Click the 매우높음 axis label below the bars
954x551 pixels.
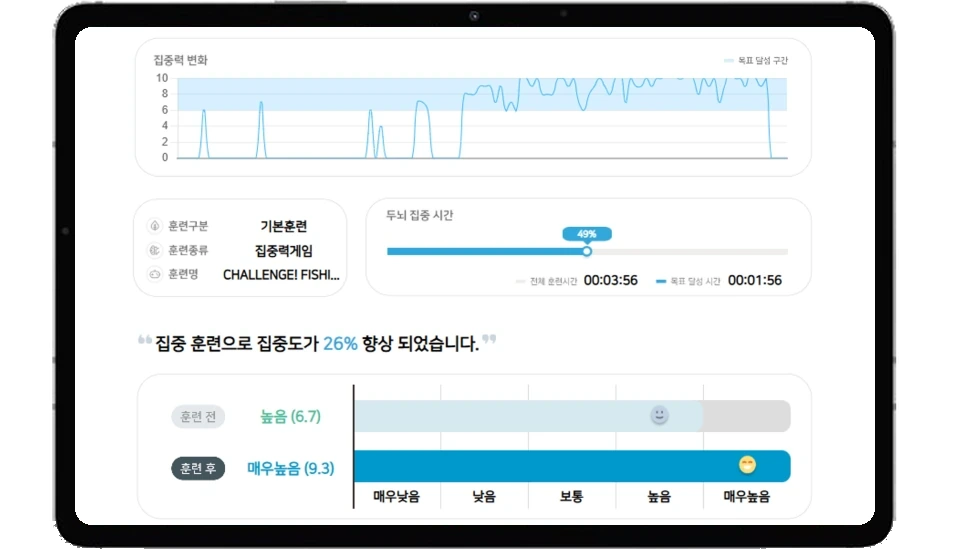747,497
